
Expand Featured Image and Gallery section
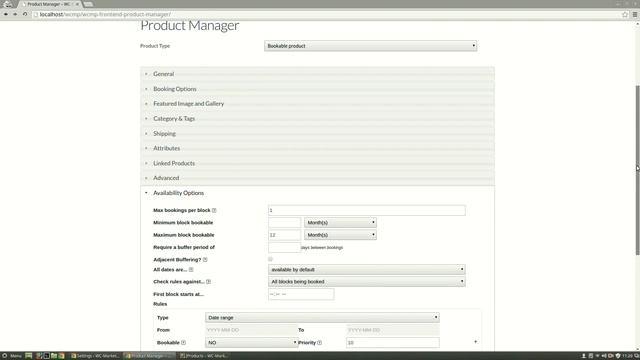click(x=318, y=104)
